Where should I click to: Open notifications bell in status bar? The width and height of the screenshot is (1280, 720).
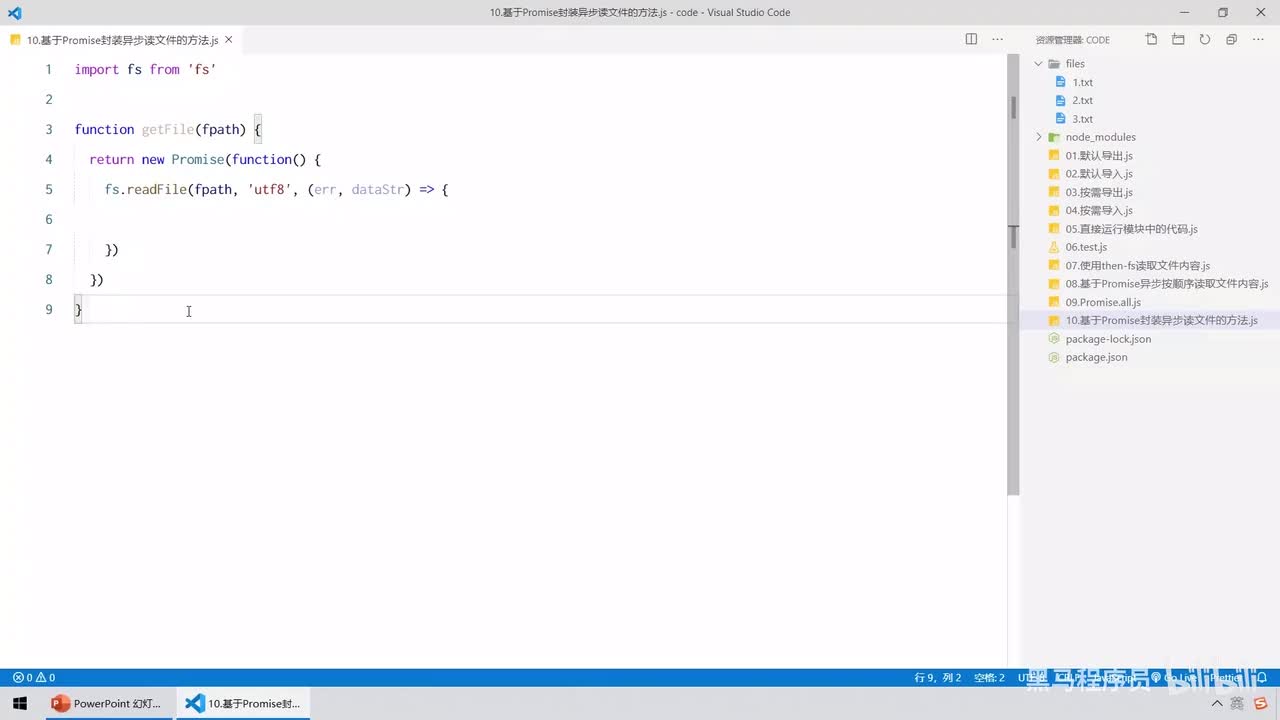[x=1263, y=677]
